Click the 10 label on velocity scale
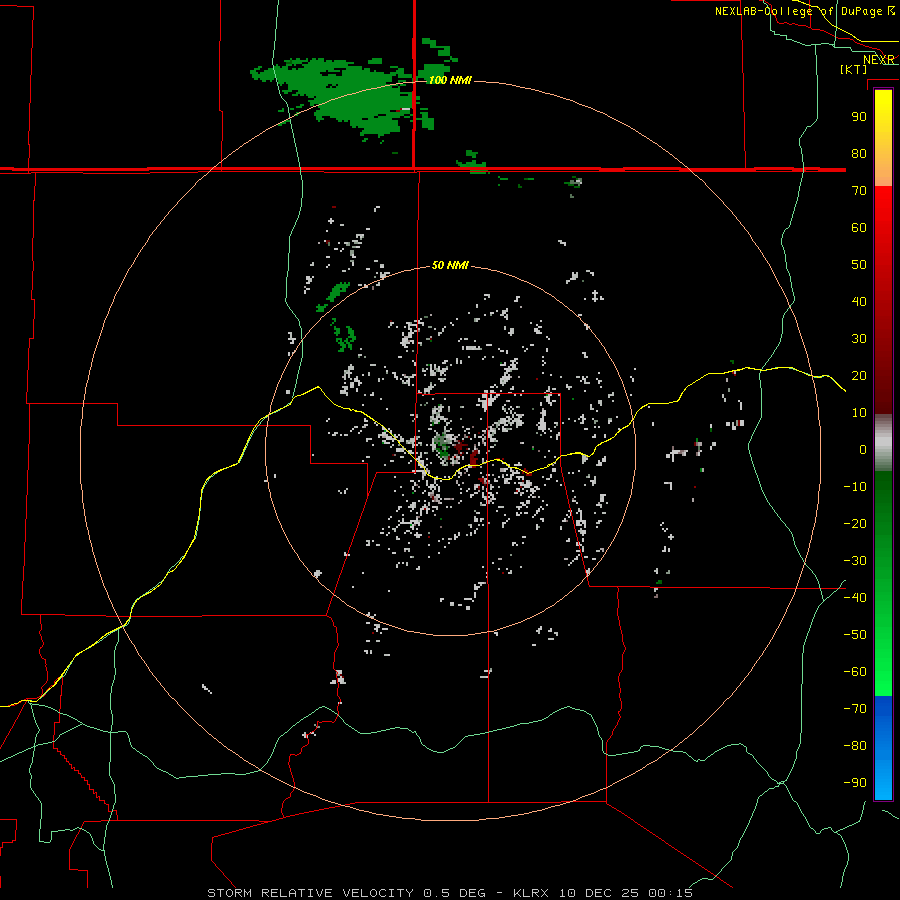900x900 pixels. click(x=859, y=413)
